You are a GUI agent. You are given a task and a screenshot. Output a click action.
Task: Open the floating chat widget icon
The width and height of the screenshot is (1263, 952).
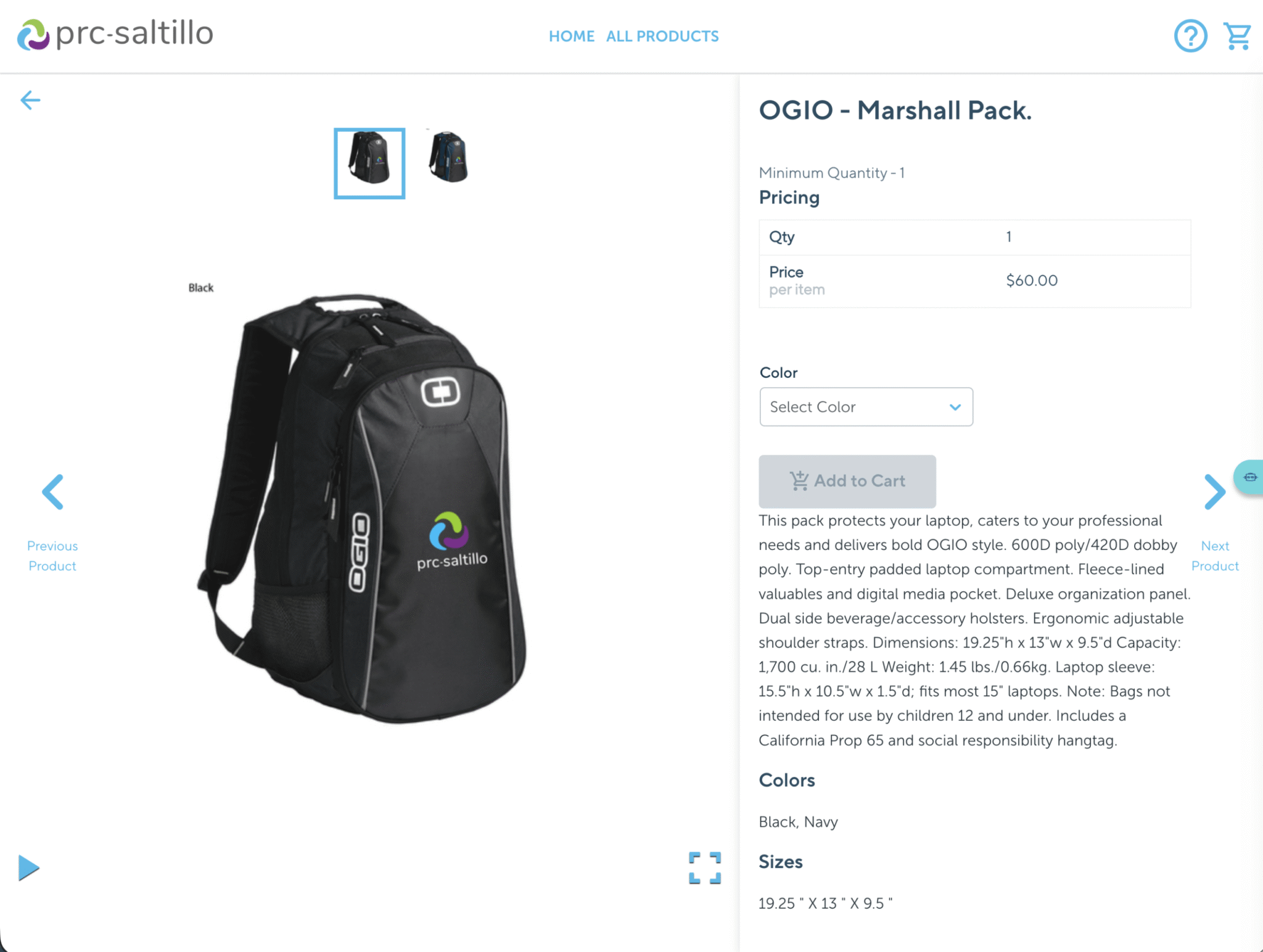[1249, 477]
